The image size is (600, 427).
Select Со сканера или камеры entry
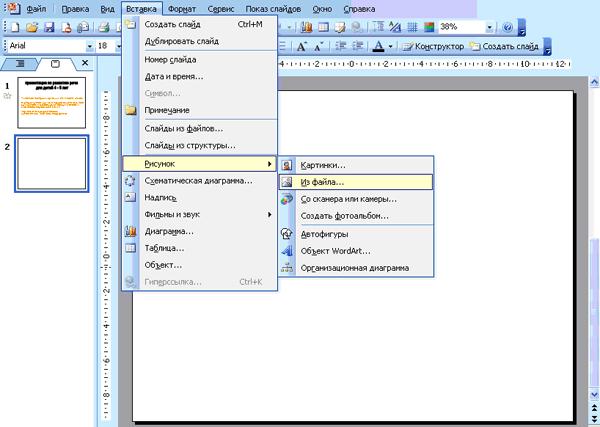[x=356, y=199]
